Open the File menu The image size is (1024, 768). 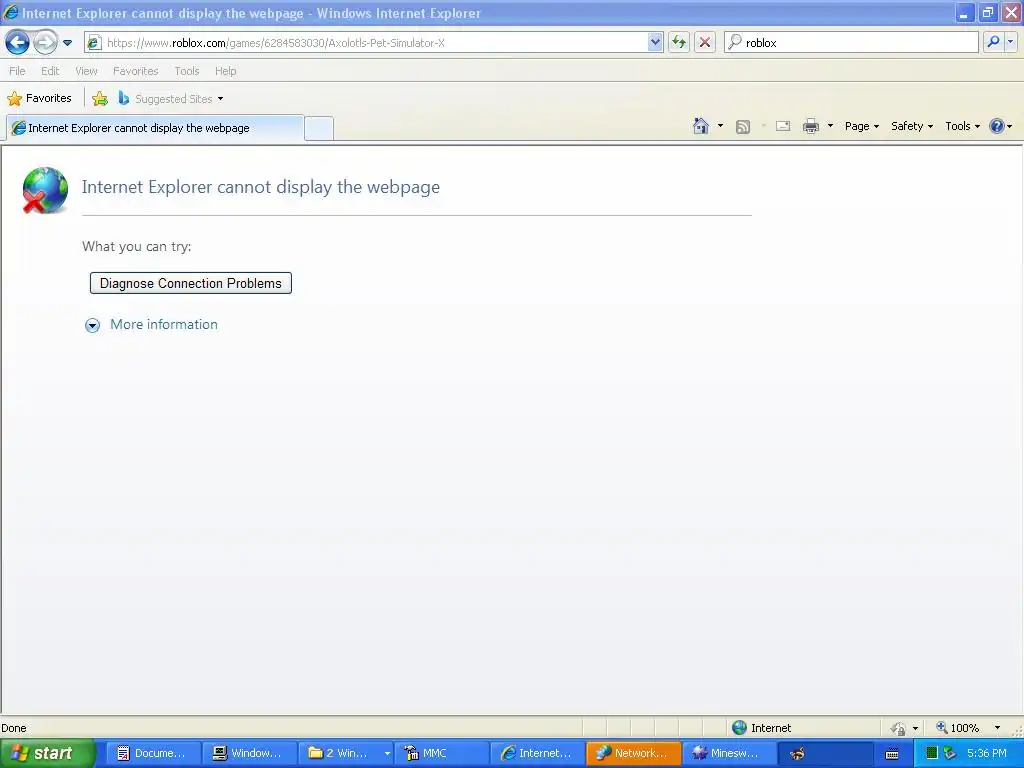click(x=17, y=71)
